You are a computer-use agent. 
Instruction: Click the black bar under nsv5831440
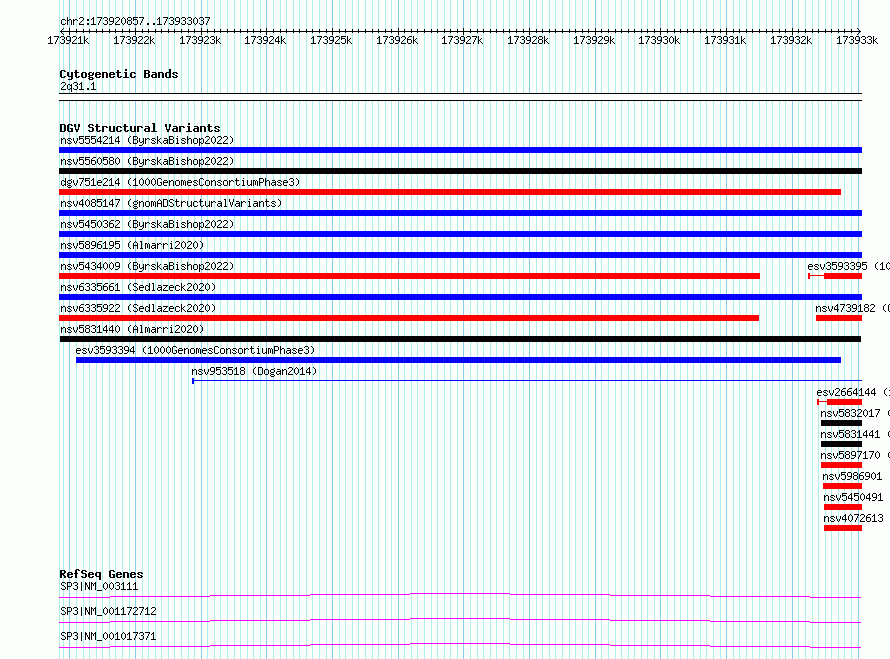[x=460, y=339]
